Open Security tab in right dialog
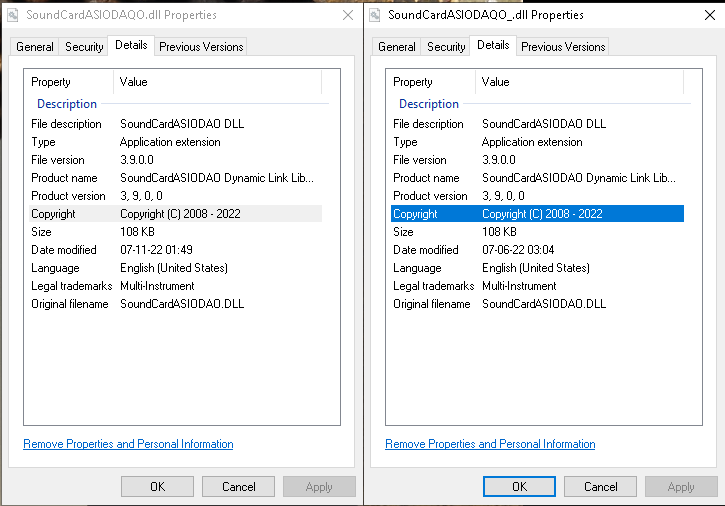This screenshot has height=506, width=725. coord(446,47)
